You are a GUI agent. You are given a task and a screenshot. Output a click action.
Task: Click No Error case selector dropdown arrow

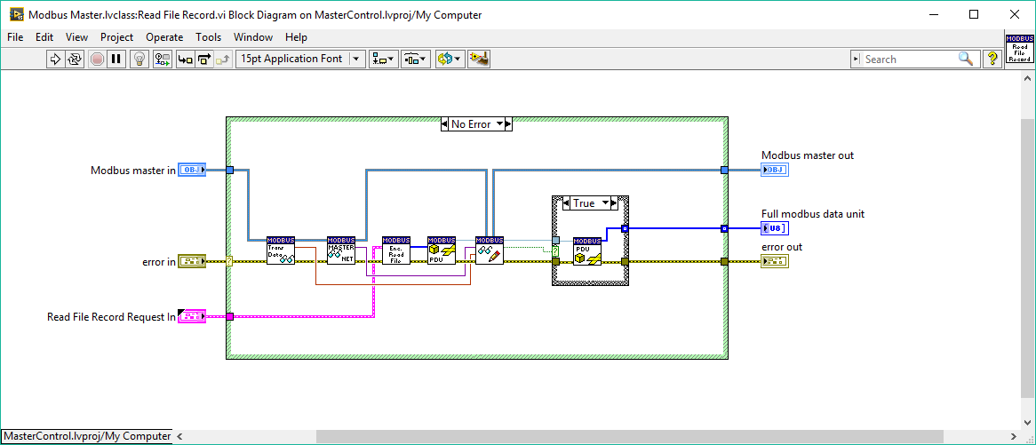tap(499, 123)
